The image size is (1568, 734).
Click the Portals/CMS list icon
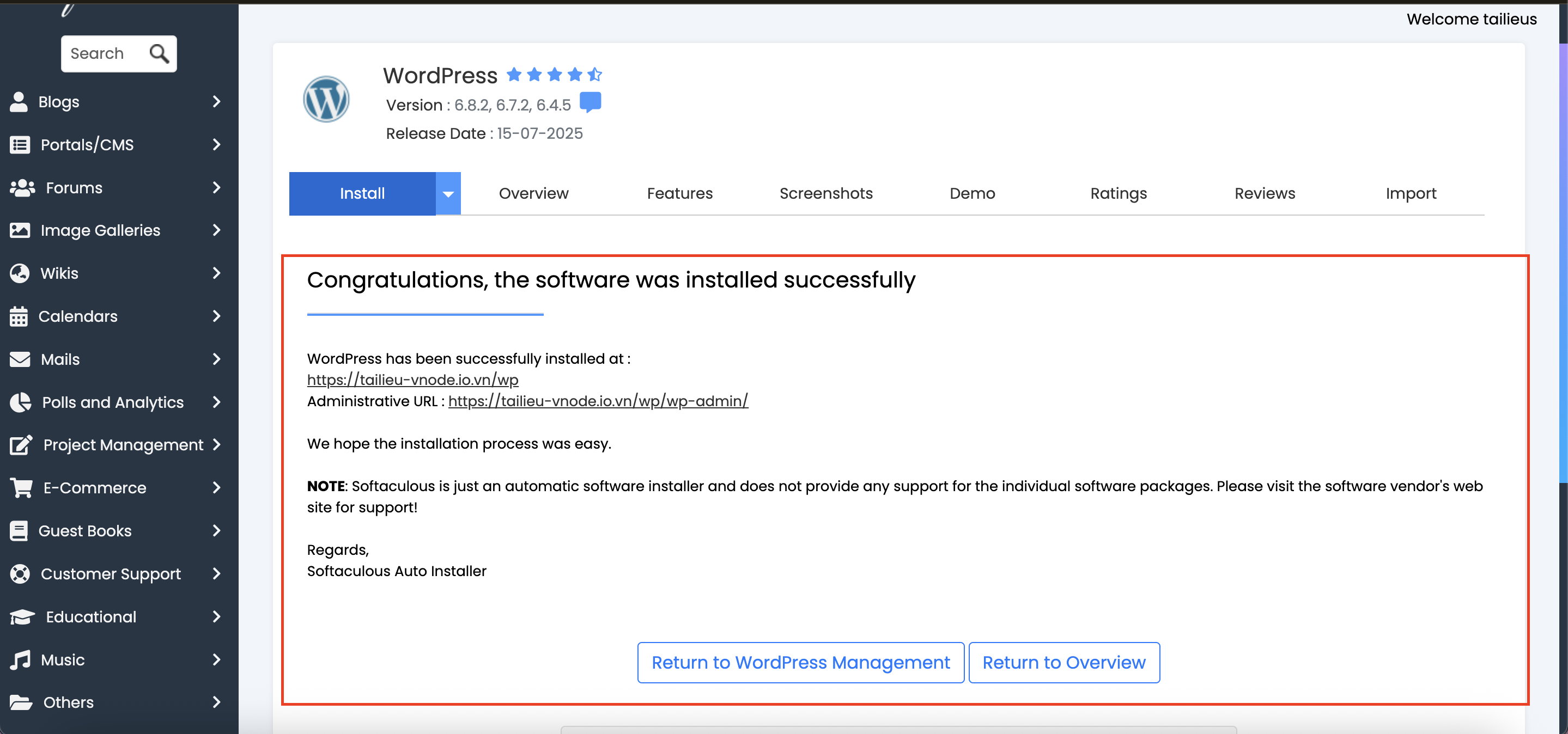coord(20,145)
